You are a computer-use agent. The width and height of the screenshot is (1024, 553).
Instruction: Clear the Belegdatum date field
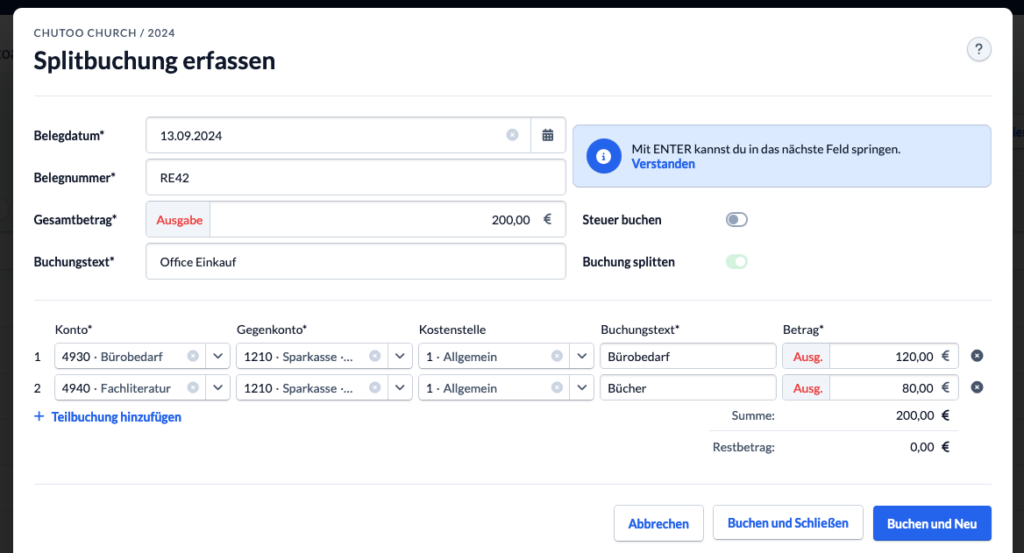513,134
